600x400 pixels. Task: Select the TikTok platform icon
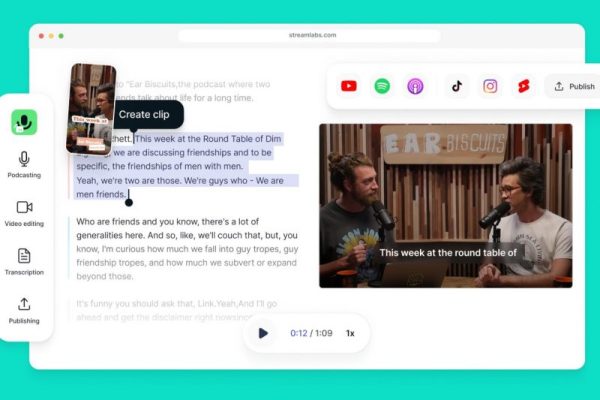457,86
